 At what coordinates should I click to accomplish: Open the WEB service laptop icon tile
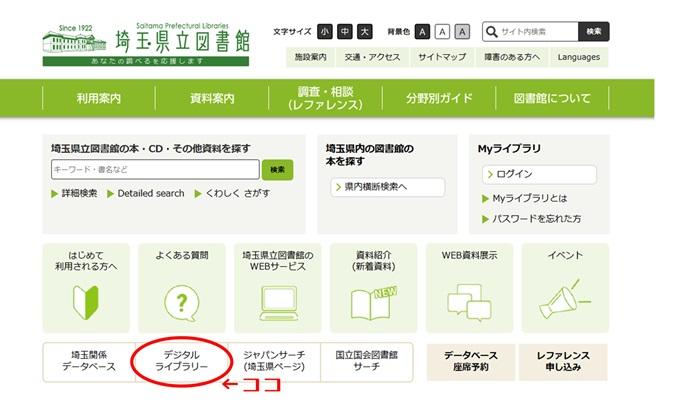coord(277,281)
